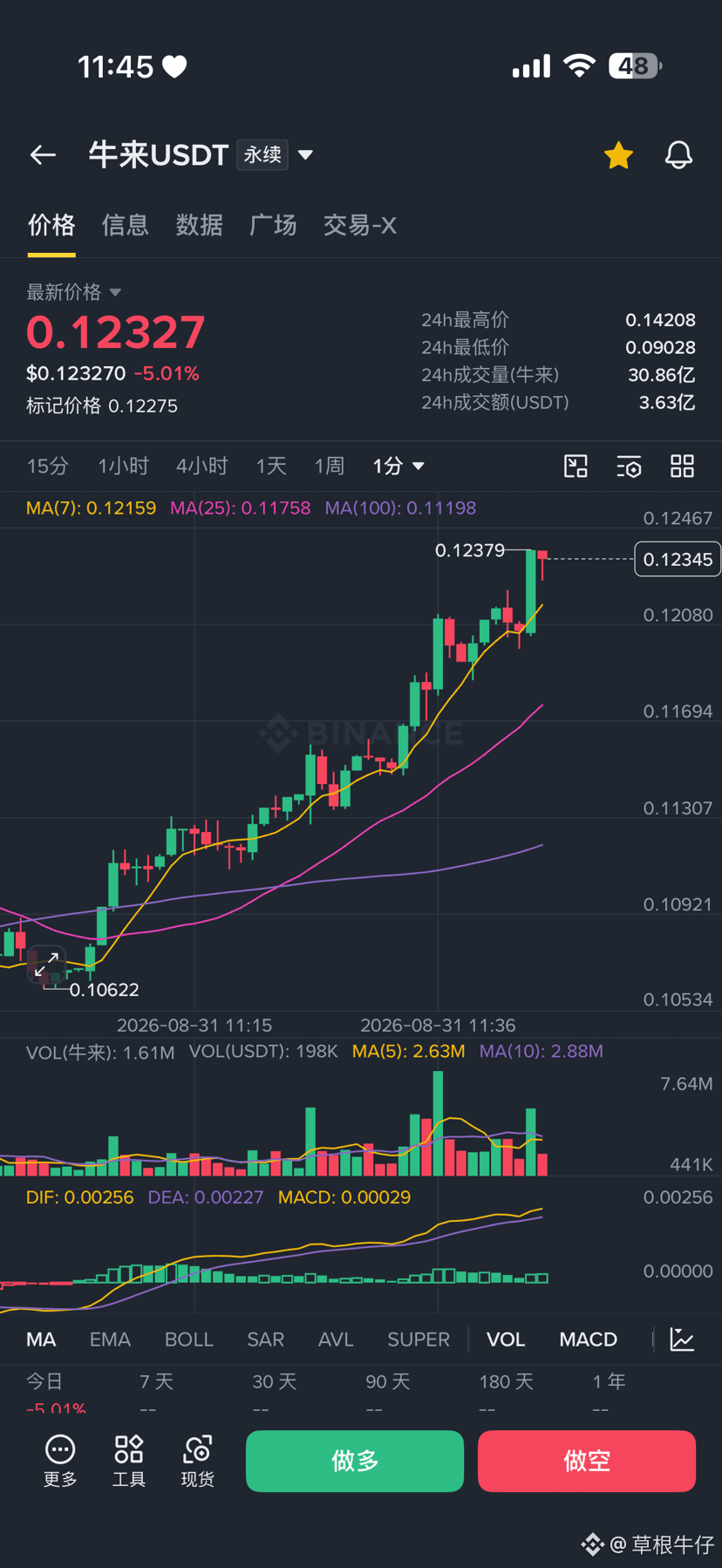The width and height of the screenshot is (722, 1568).
Task: Switch to the 信息 tab
Action: [126, 225]
